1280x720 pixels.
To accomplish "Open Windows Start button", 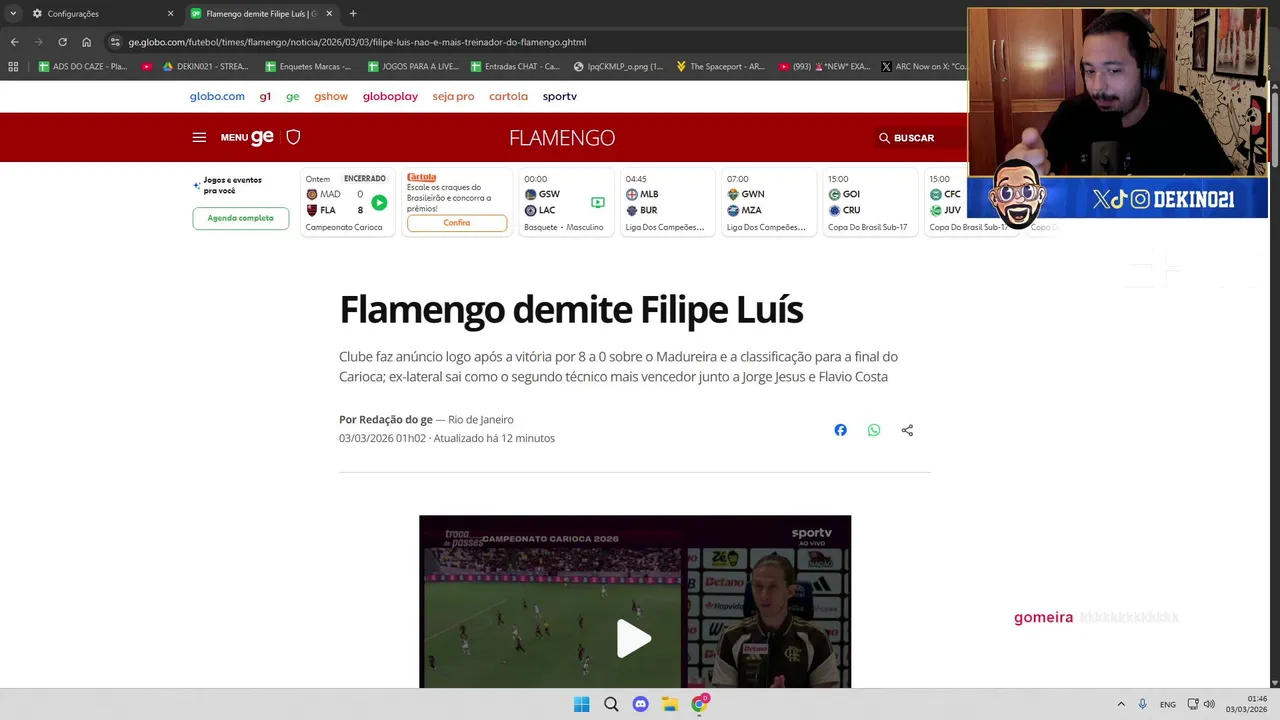I will [x=581, y=704].
